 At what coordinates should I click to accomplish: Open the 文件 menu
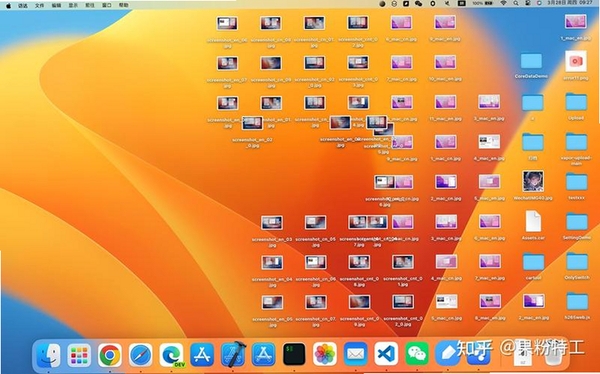coord(39,5)
